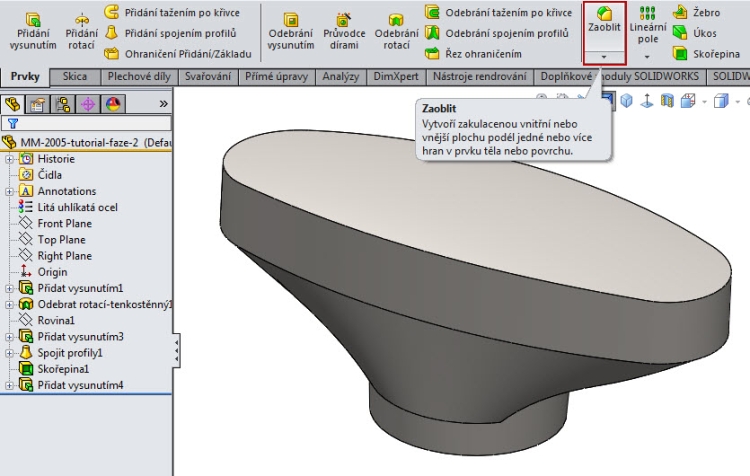This screenshot has height=476, width=750.
Task: Expand the manager panel tabs chevron
Action: coord(164,104)
